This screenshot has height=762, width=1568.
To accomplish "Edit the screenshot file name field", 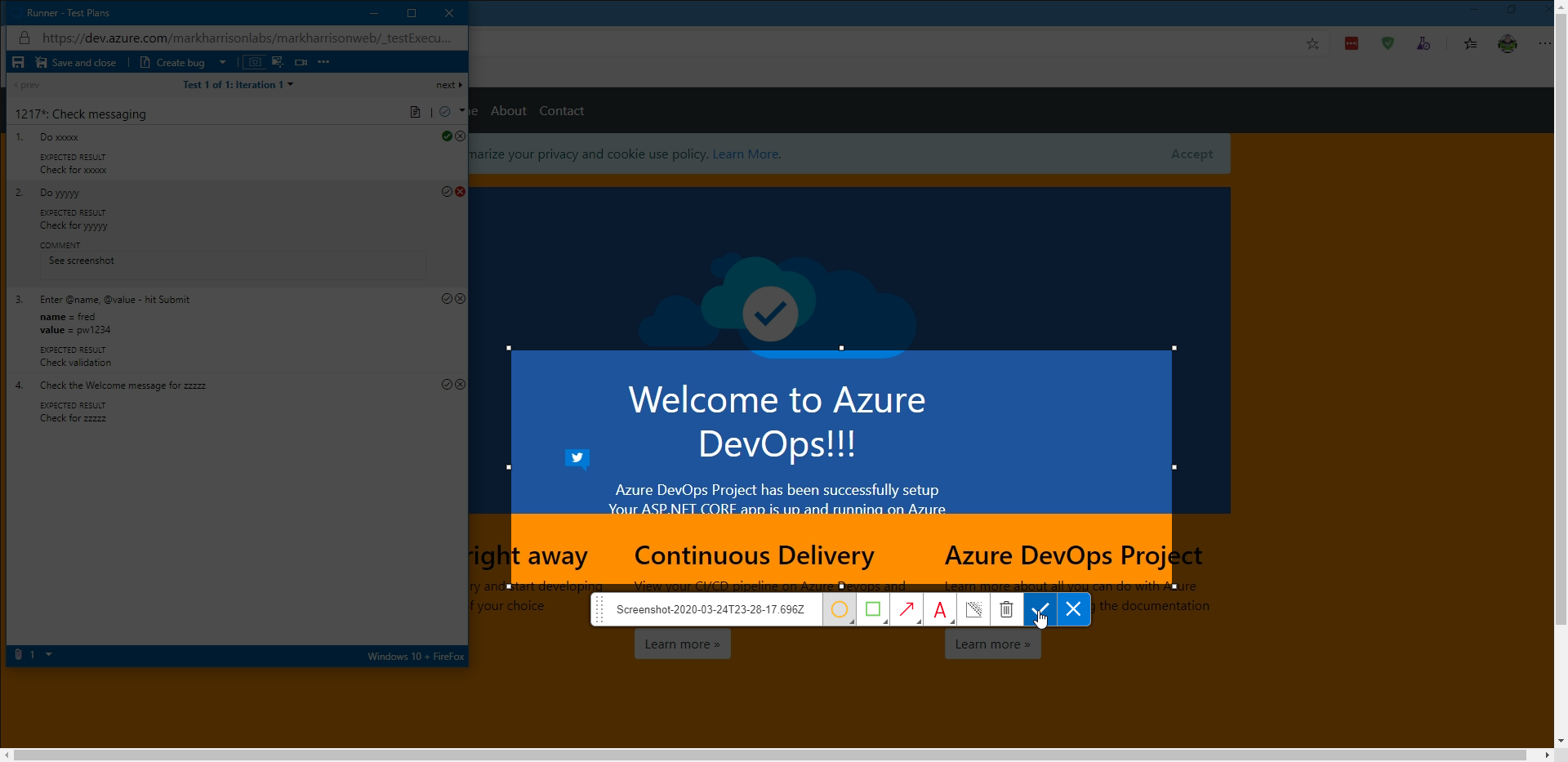I will pos(710,609).
